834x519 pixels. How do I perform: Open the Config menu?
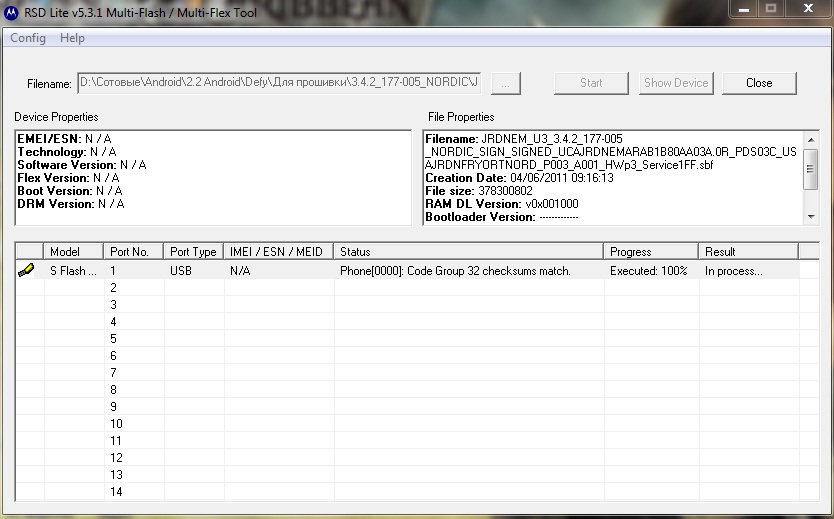(x=28, y=38)
